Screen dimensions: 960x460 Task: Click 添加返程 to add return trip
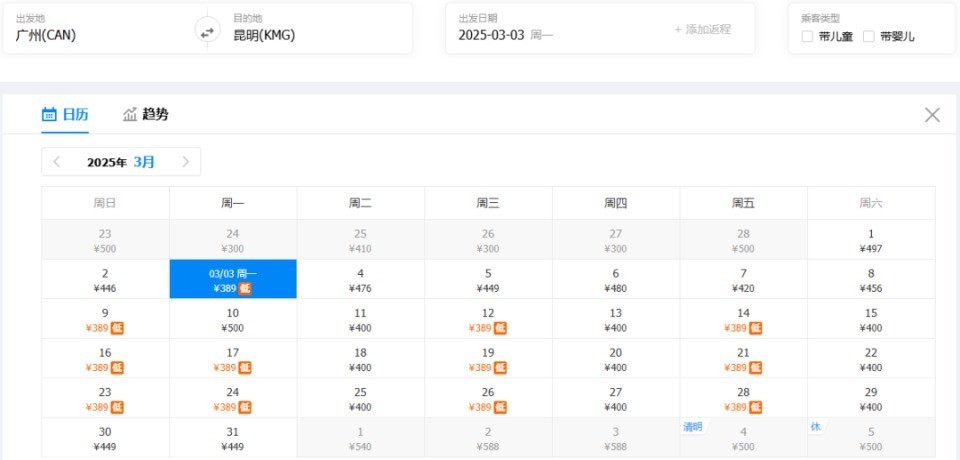702,29
